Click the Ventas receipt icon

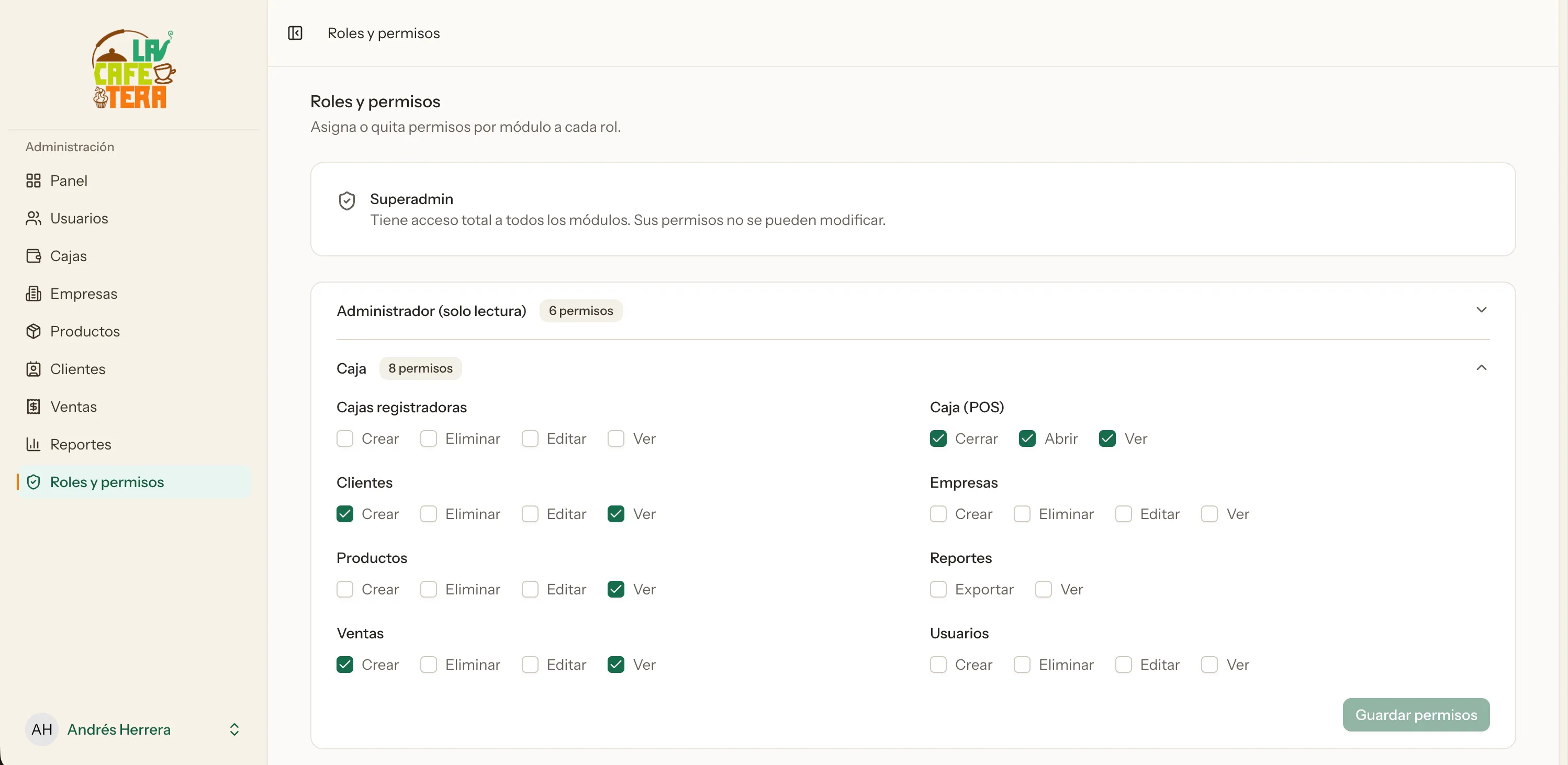[x=33, y=407]
